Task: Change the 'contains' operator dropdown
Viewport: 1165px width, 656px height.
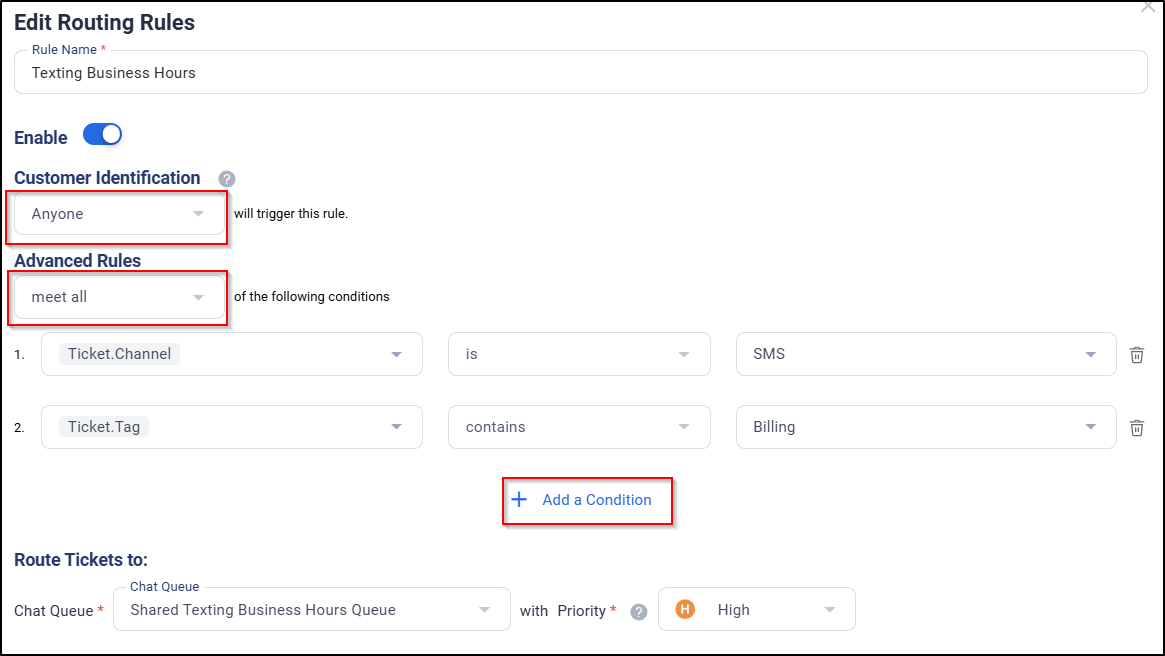Action: tap(579, 427)
